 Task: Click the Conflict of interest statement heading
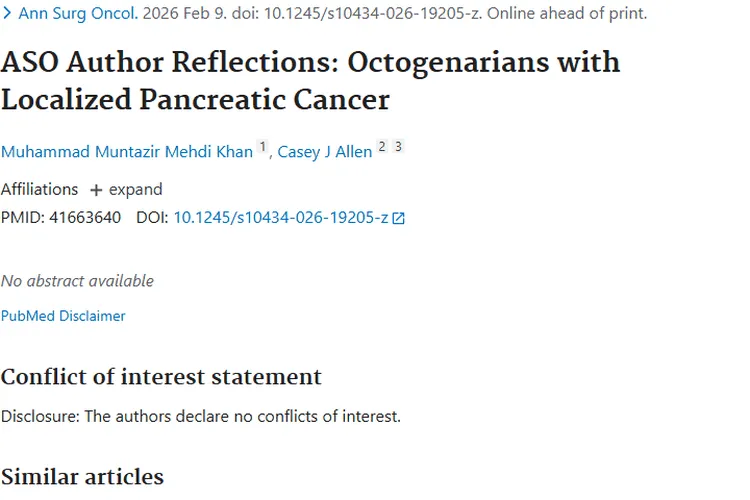(161, 377)
